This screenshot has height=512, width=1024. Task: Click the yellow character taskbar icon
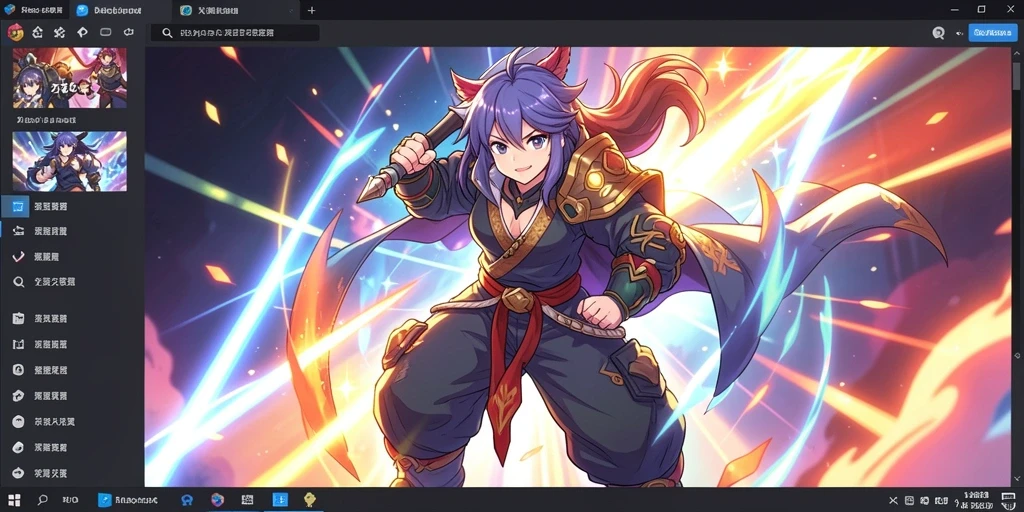tap(310, 500)
